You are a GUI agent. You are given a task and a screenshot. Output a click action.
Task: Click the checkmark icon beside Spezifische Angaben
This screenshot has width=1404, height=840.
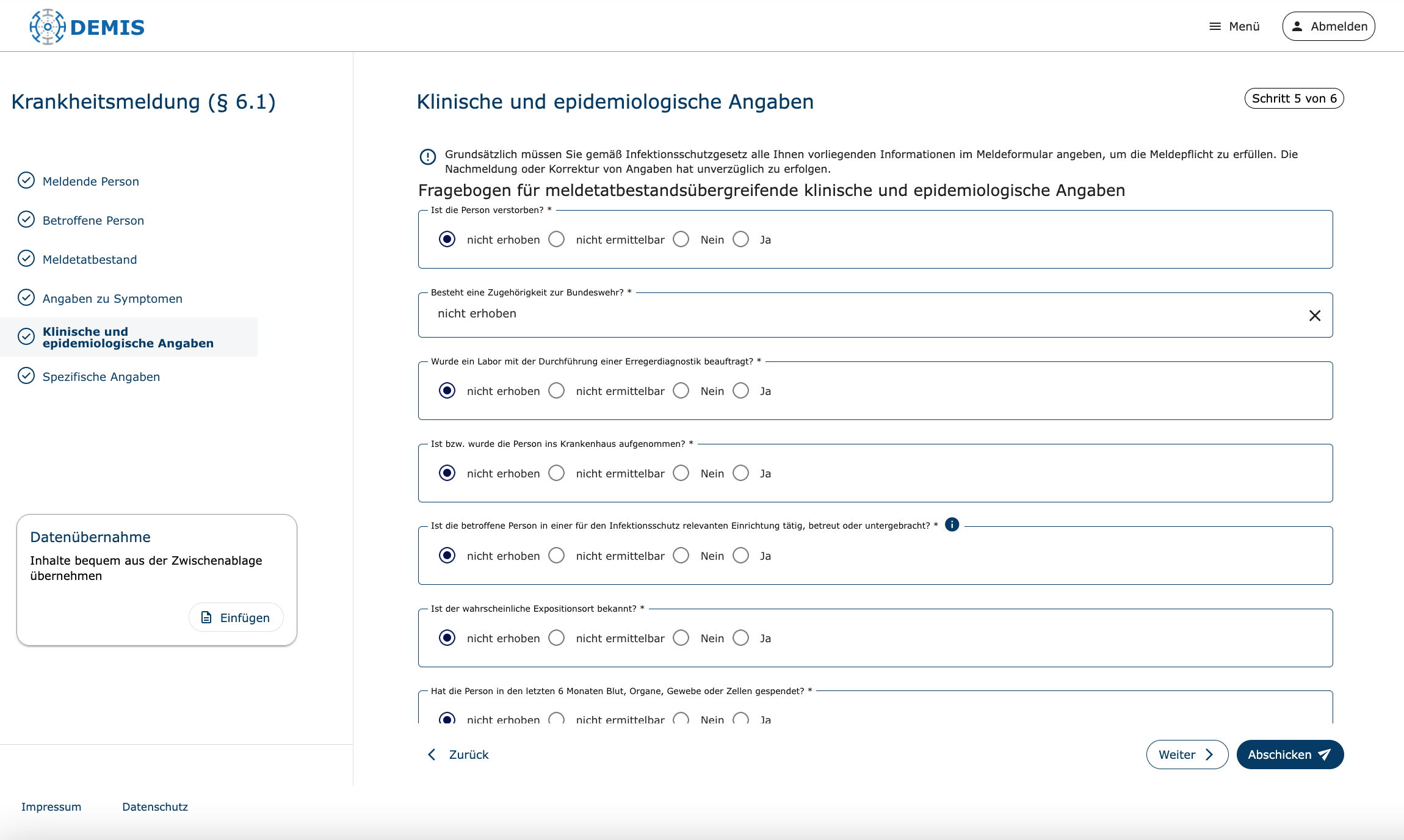pyautogui.click(x=26, y=376)
